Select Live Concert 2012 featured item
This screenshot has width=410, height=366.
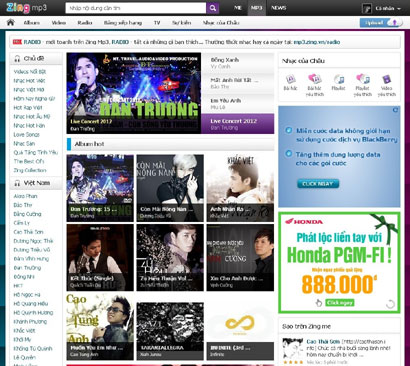[237, 124]
